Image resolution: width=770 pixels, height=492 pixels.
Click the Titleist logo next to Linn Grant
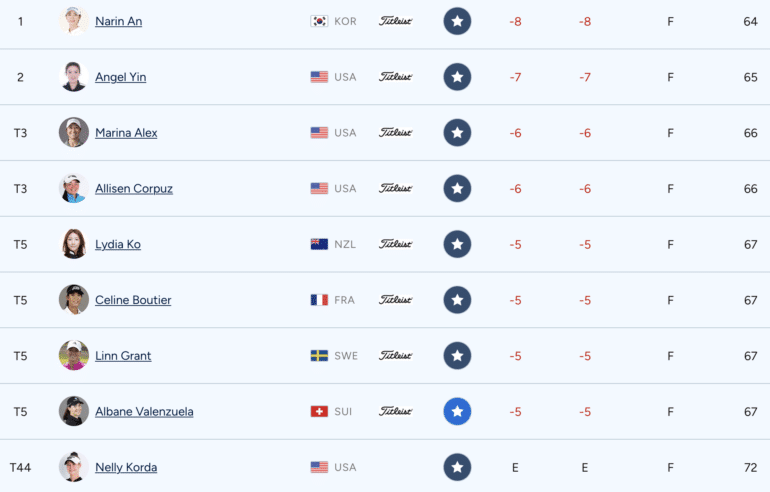click(395, 355)
